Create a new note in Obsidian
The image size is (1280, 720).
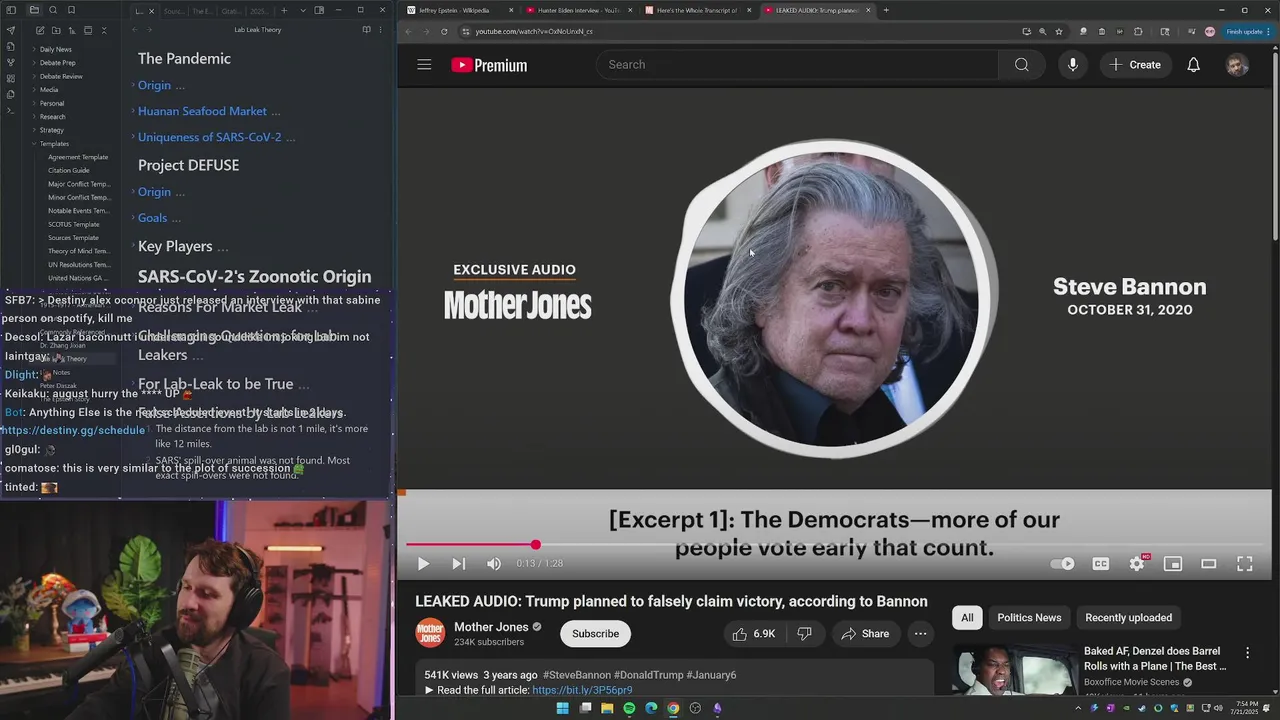(40, 30)
